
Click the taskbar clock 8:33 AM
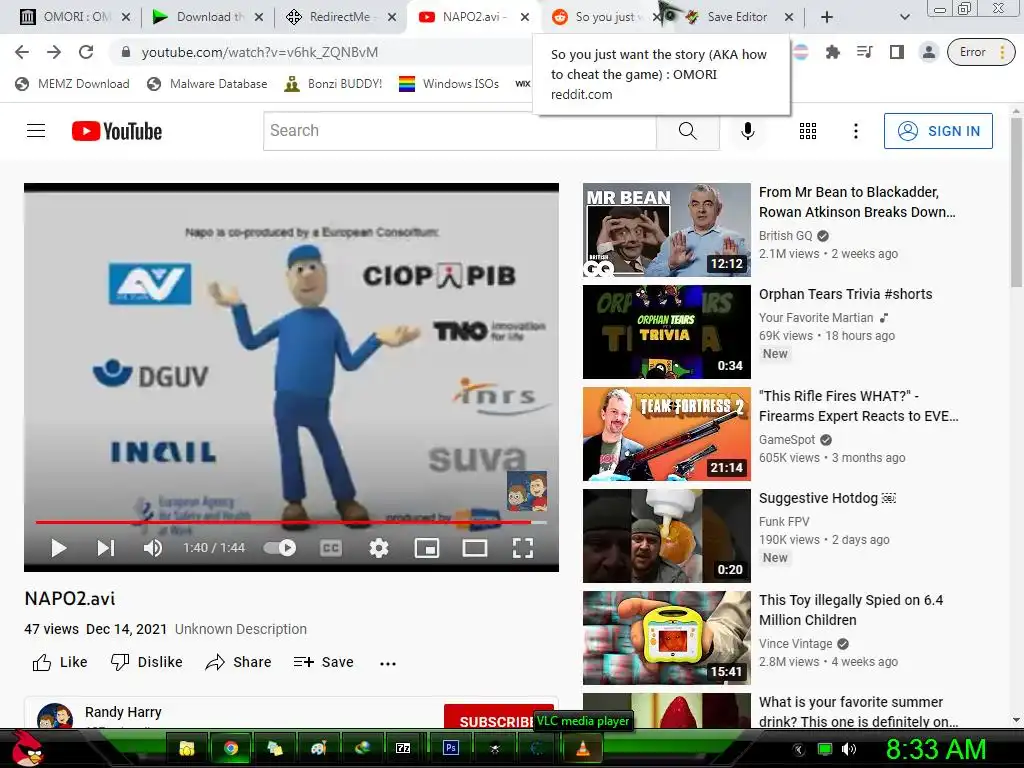point(936,749)
